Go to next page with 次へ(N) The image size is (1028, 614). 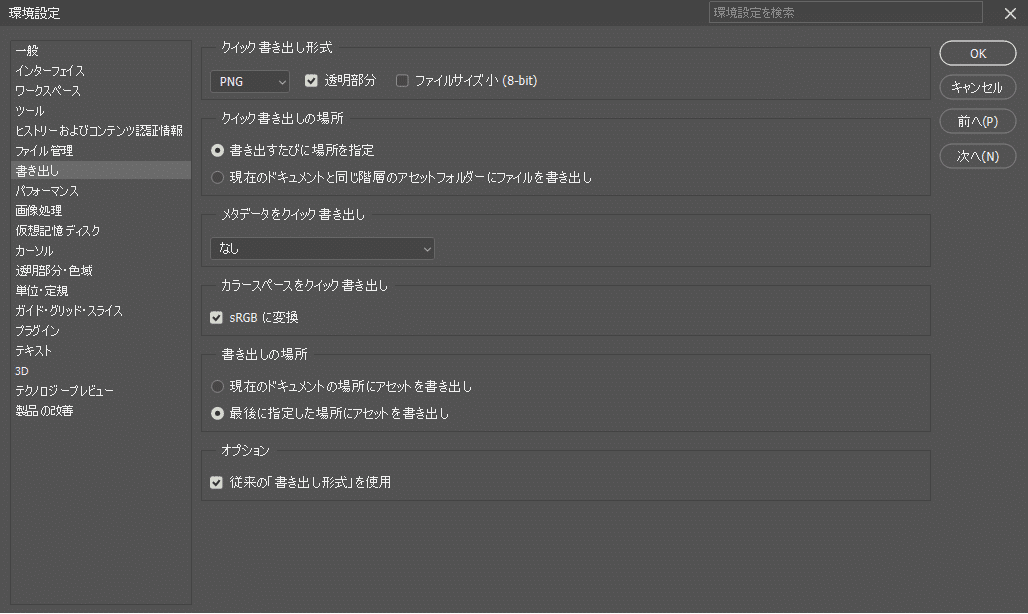tap(978, 156)
